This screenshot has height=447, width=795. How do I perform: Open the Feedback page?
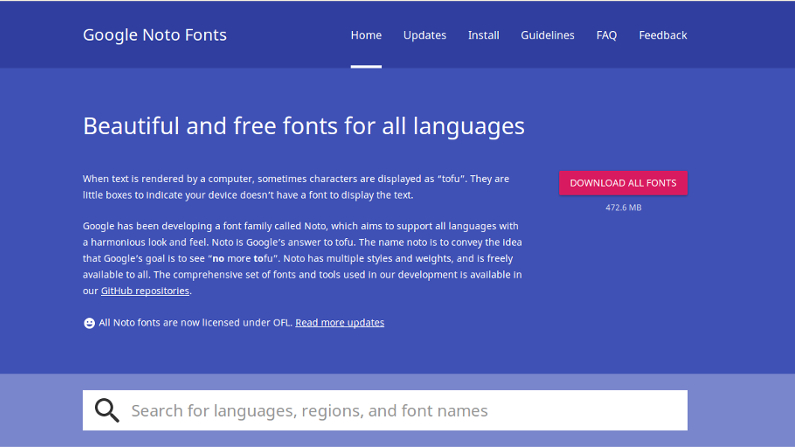(663, 35)
